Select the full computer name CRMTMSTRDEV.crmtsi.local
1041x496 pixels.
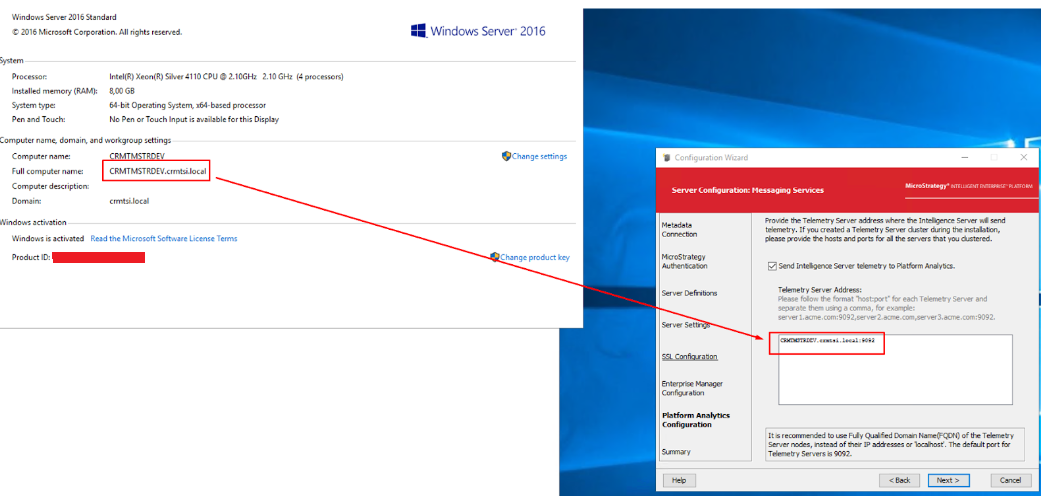(x=158, y=171)
